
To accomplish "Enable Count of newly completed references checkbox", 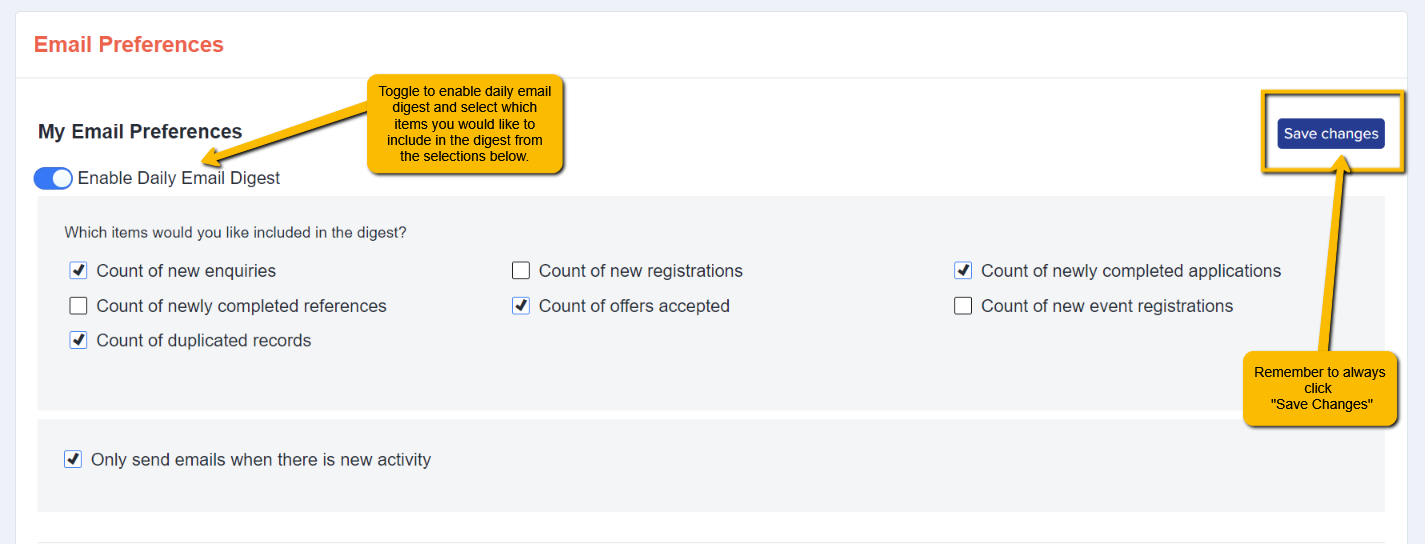I will pyautogui.click(x=78, y=305).
